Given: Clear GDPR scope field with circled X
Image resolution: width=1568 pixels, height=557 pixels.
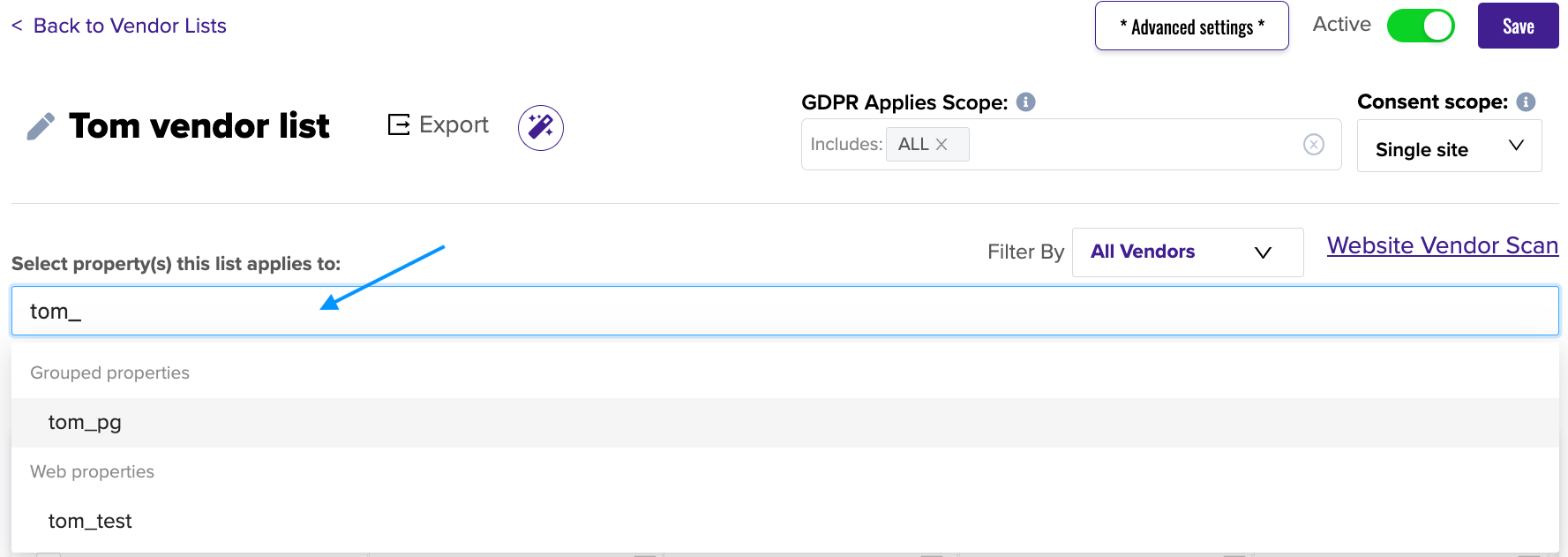Looking at the screenshot, I should (1314, 144).
